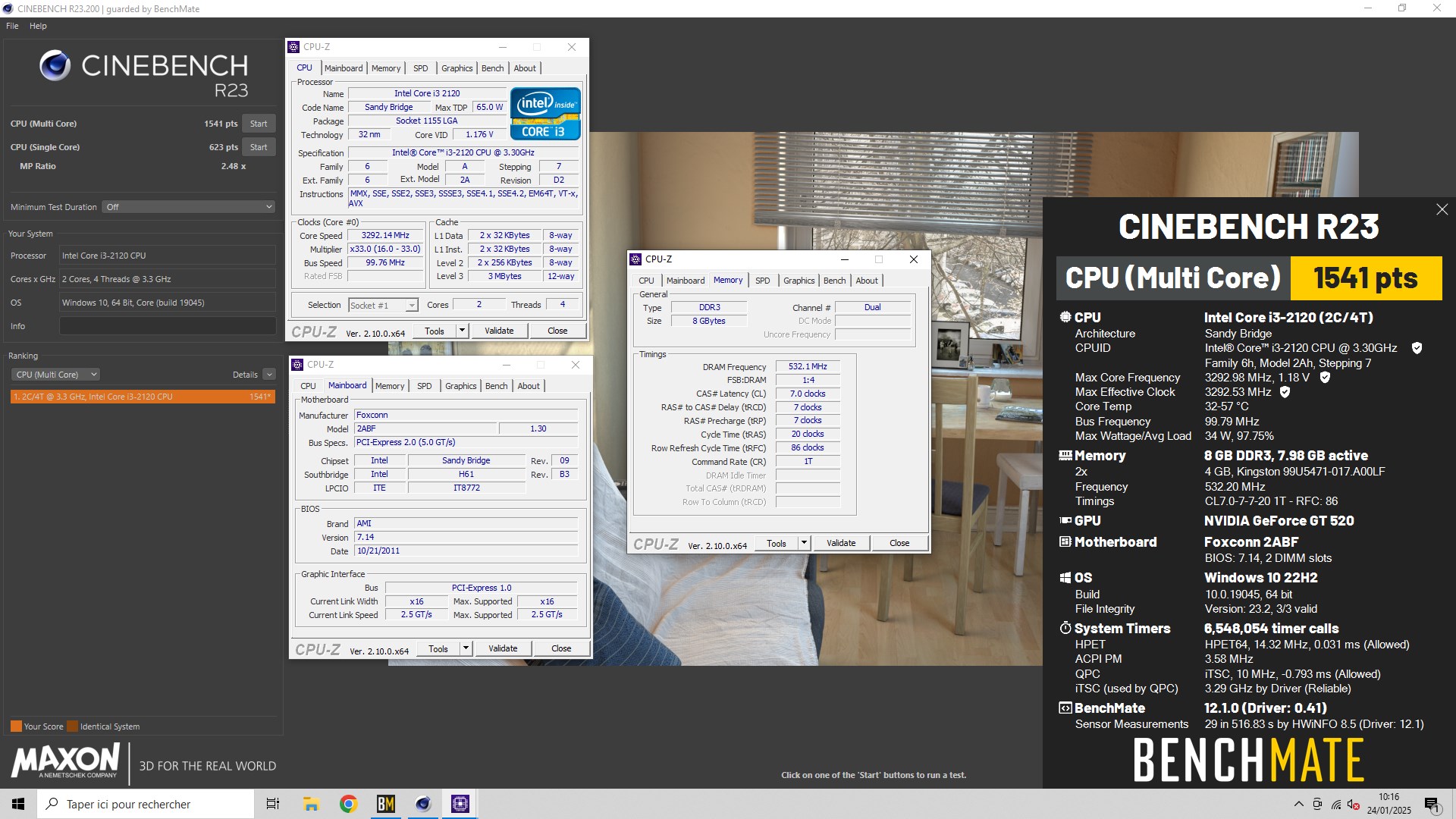Click Tools button in Memory window

(x=776, y=543)
